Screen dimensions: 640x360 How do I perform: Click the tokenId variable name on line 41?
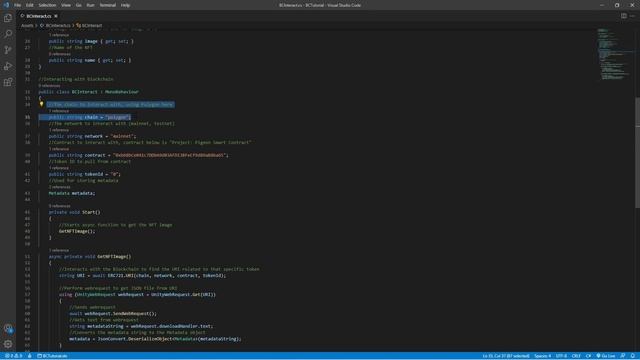pyautogui.click(x=94, y=174)
